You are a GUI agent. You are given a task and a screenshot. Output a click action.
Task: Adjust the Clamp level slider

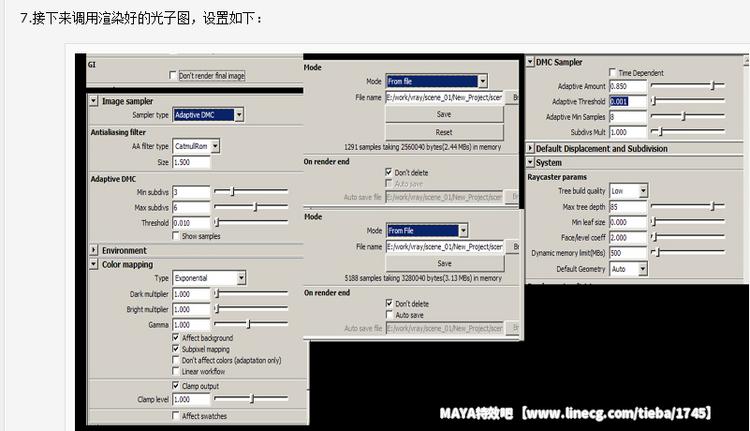tap(252, 398)
